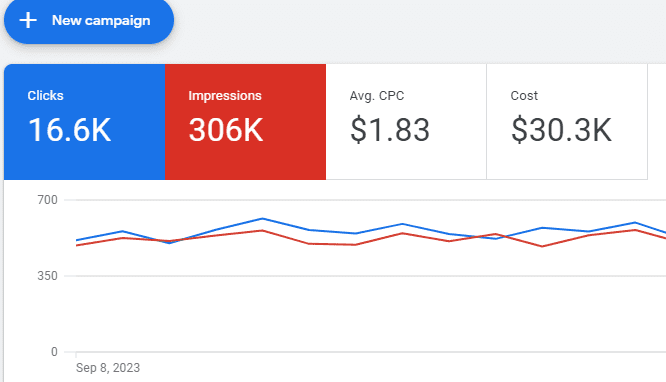The height and width of the screenshot is (382, 666).
Task: Click the Impressions label text
Action: pyautogui.click(x=225, y=96)
